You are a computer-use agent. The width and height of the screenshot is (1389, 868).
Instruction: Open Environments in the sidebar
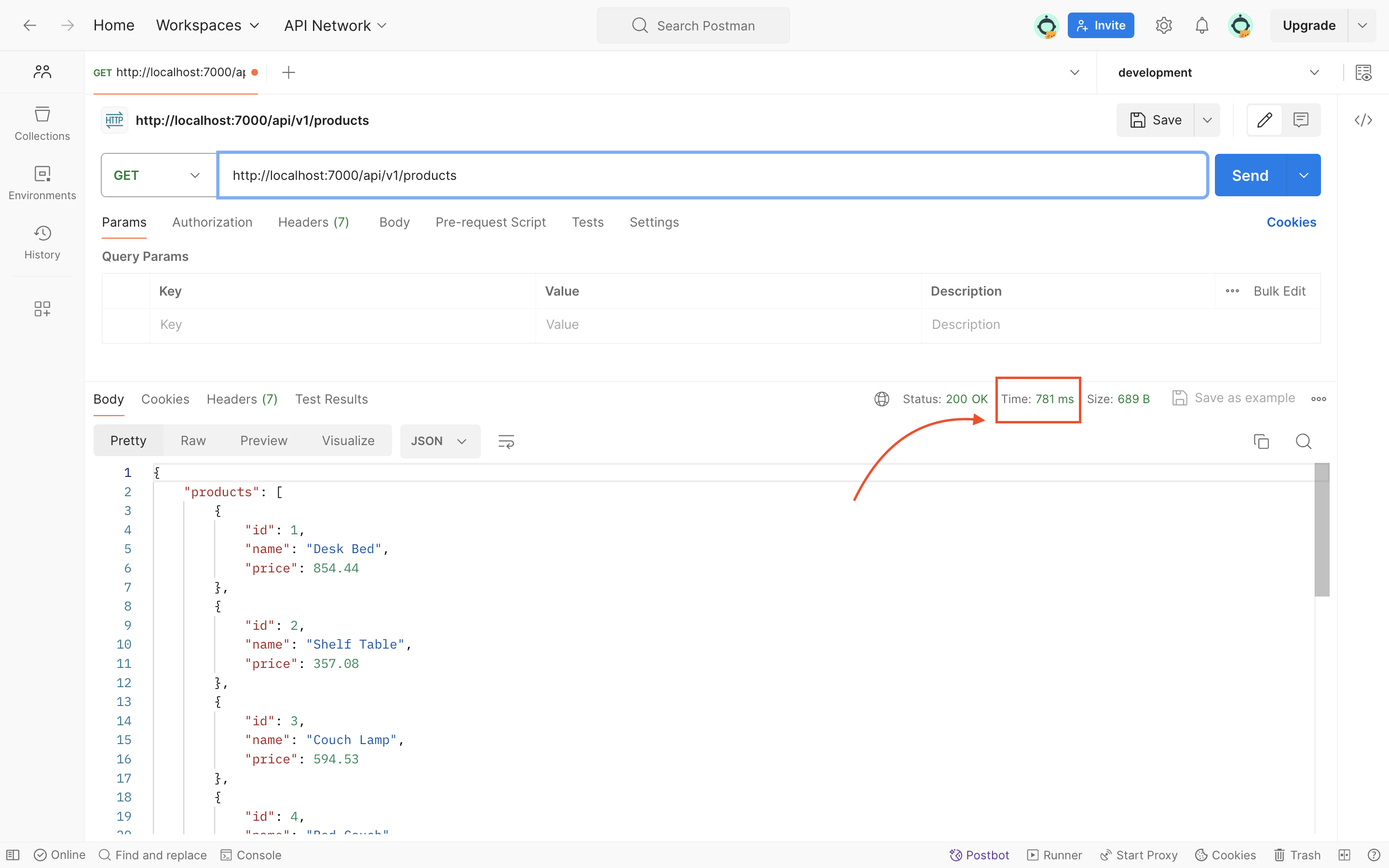tap(42, 183)
